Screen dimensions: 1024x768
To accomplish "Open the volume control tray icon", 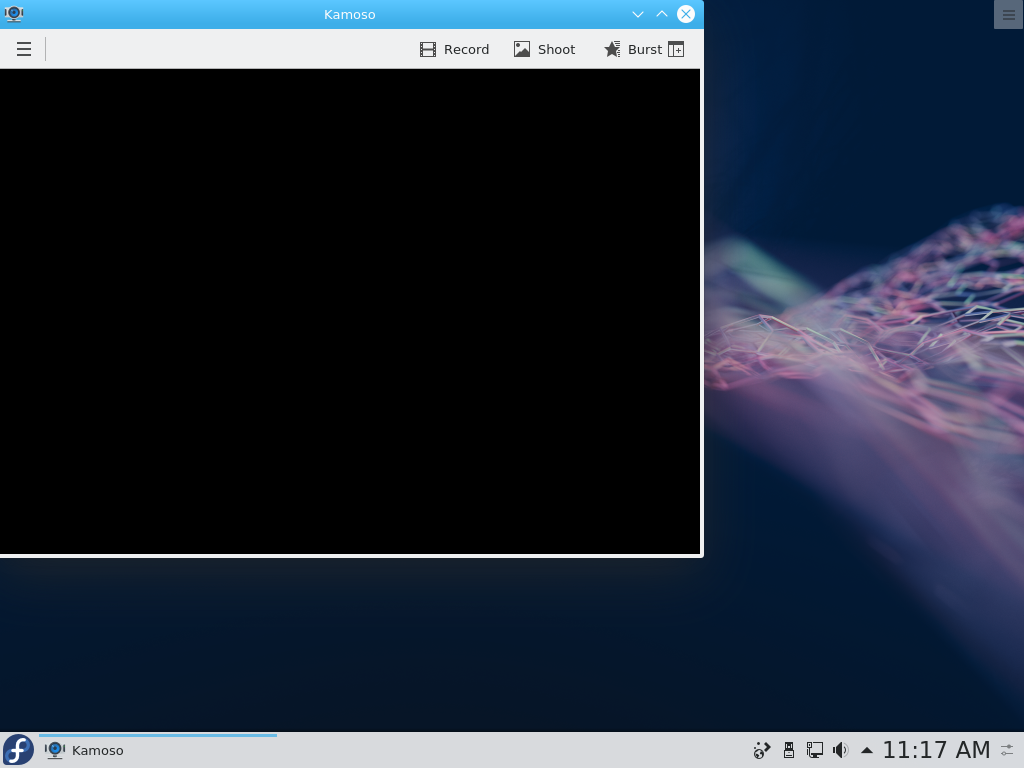I will pos(840,750).
